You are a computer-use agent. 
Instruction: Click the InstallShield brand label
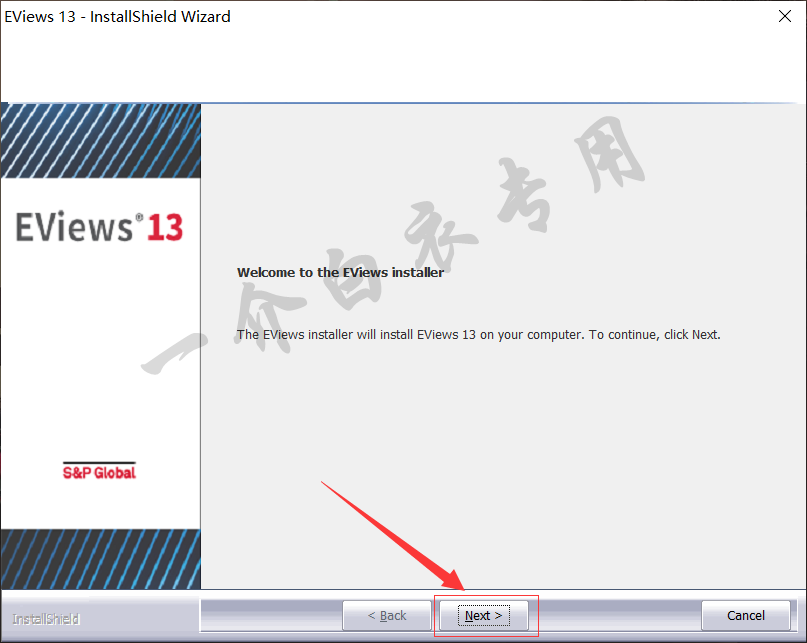(x=46, y=618)
